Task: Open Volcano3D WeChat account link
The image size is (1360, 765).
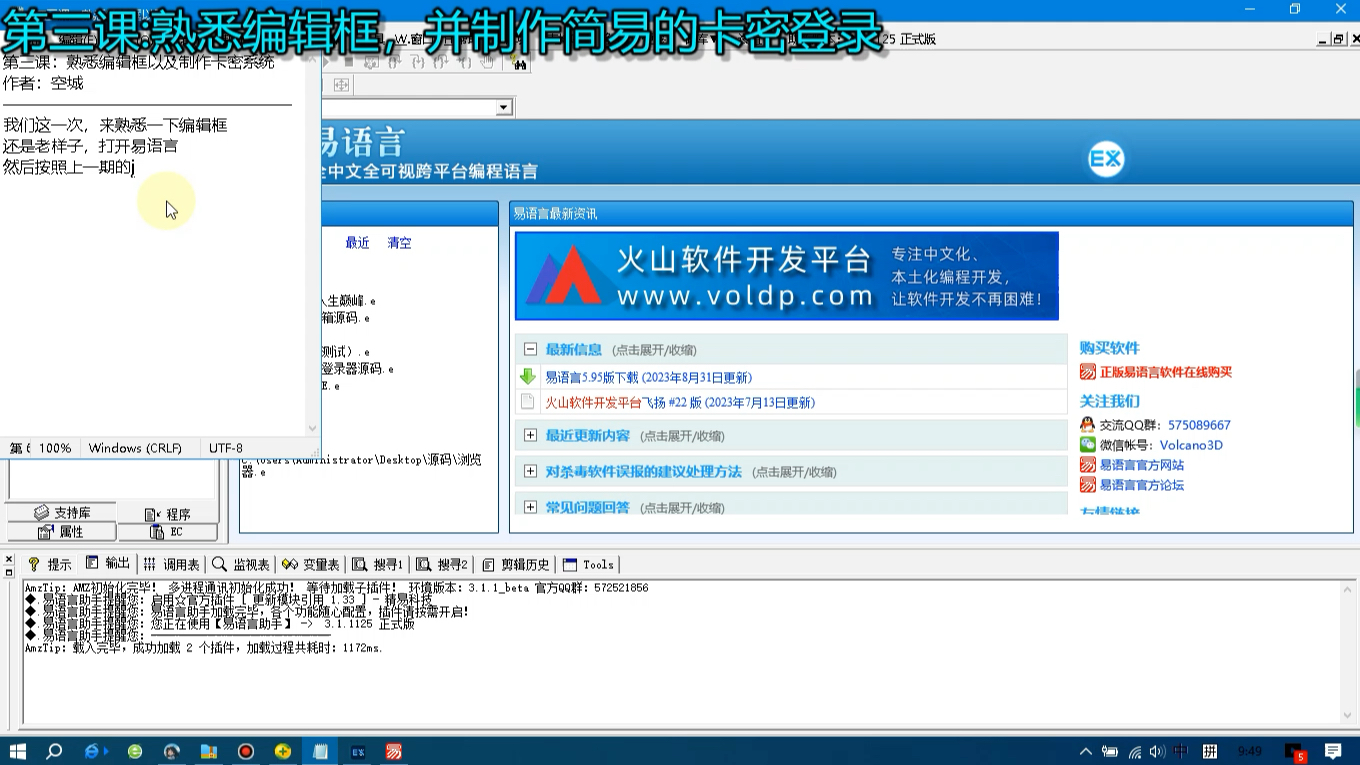Action: click(x=1191, y=445)
